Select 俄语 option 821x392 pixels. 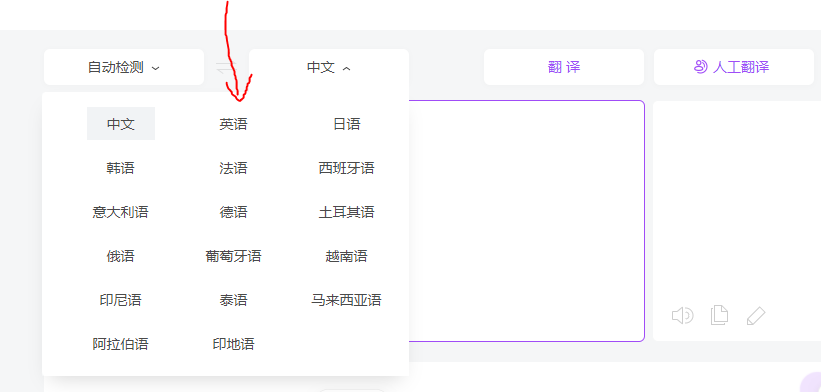[121, 256]
